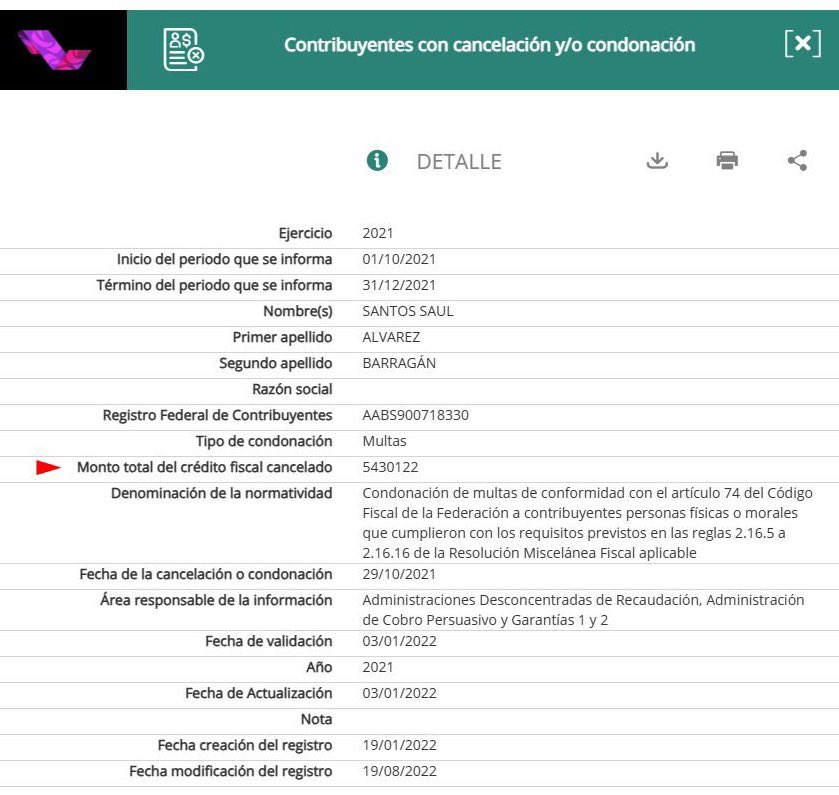Select the DETALLE tab
839x795 pixels.
(458, 161)
